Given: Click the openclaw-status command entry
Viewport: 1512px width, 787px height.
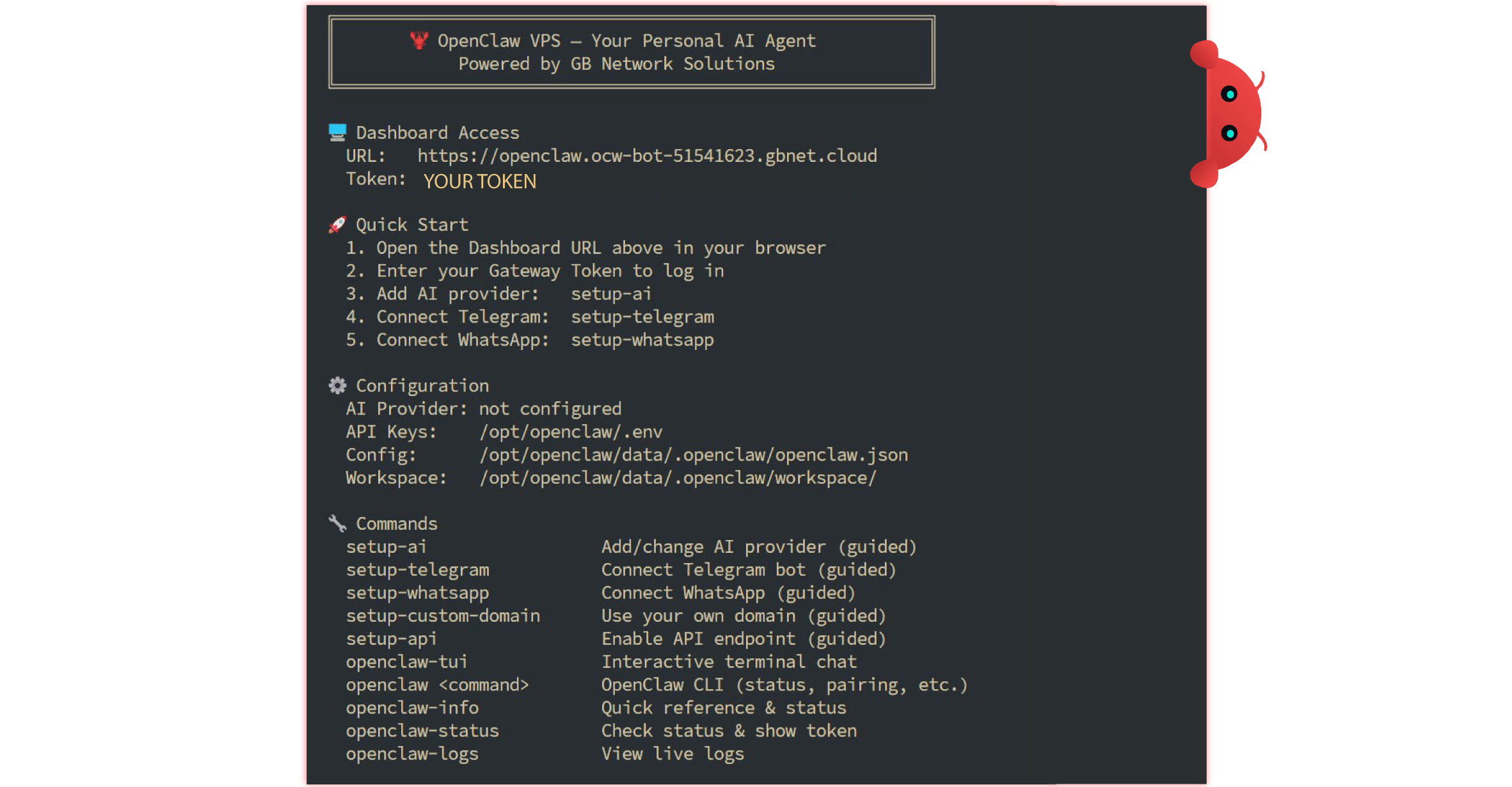Looking at the screenshot, I should 422,731.
